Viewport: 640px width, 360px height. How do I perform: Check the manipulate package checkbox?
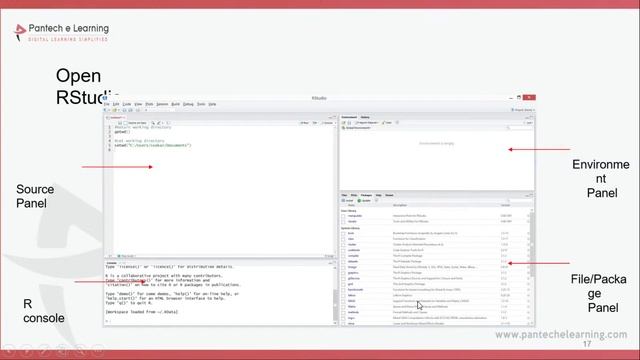coord(343,216)
